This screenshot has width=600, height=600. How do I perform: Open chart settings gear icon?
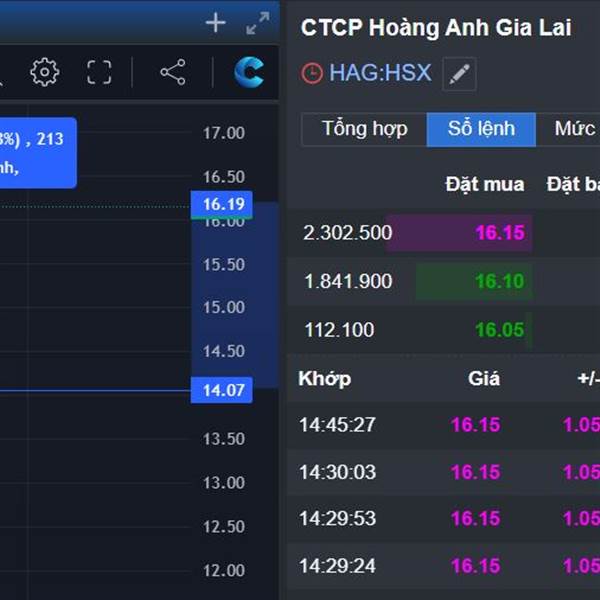(x=45, y=72)
